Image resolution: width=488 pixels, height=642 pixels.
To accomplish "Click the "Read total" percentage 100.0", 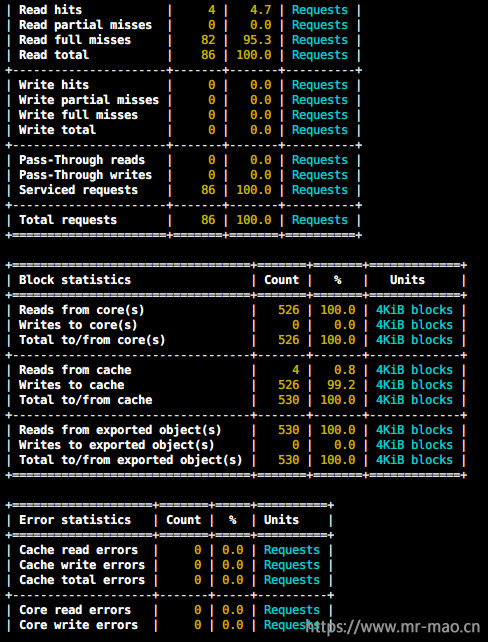I will 254,55.
